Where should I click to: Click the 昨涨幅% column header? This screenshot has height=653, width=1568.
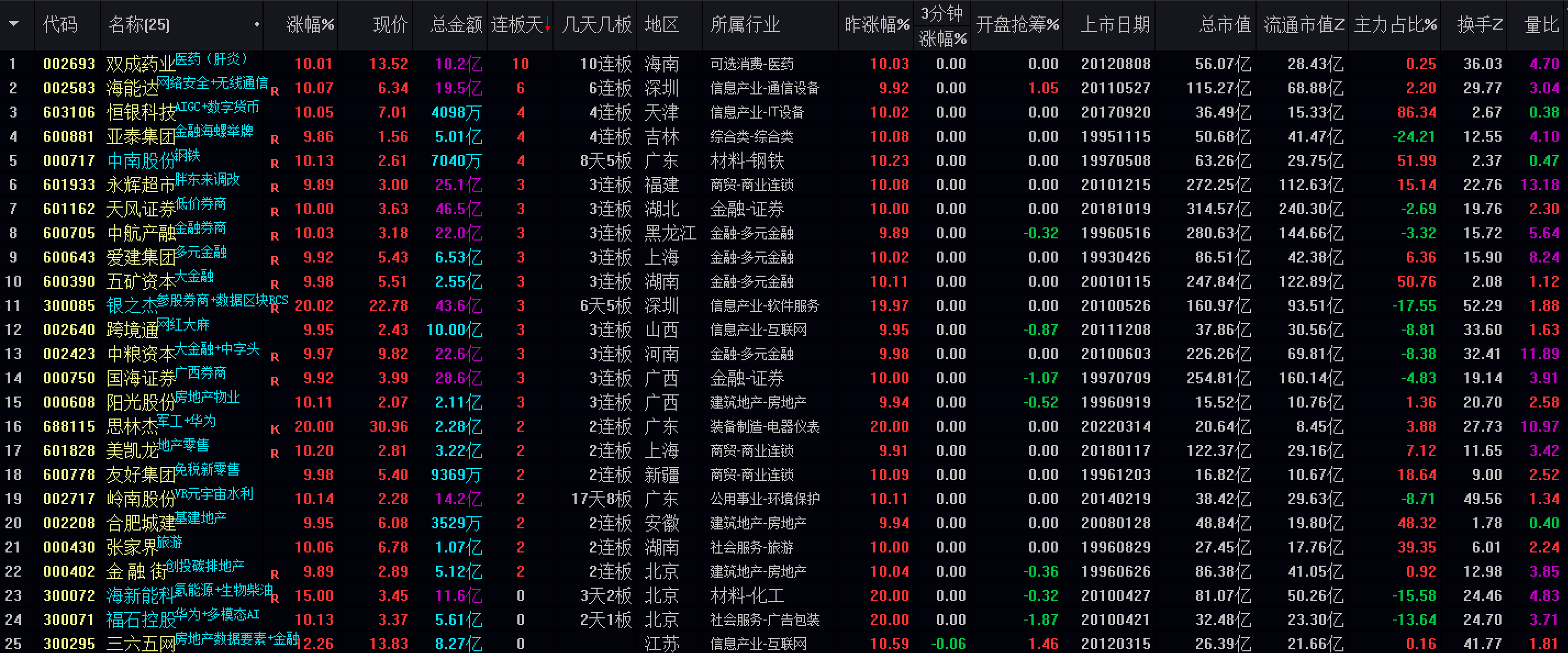click(x=877, y=25)
